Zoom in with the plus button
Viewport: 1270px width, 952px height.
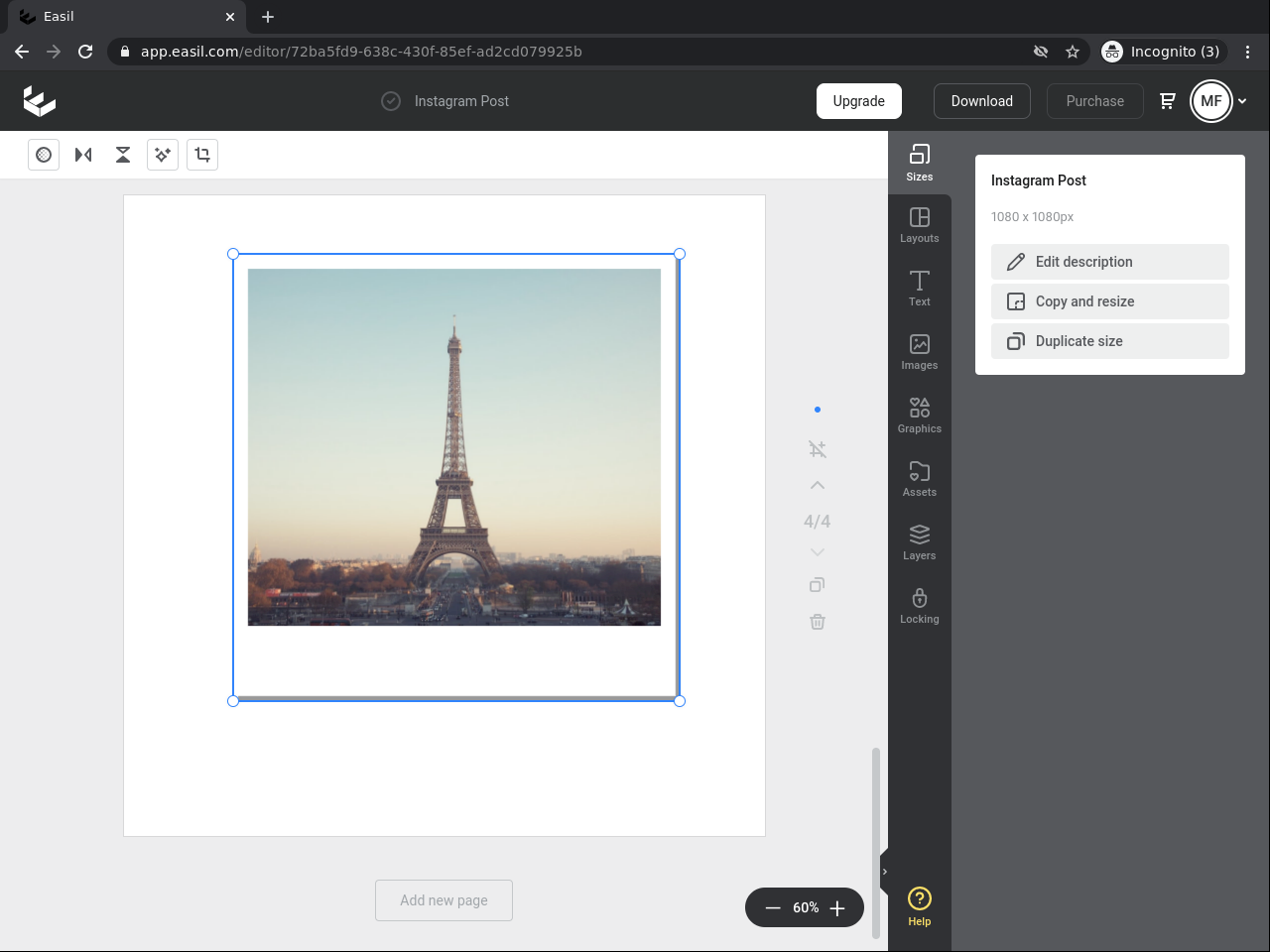click(837, 908)
